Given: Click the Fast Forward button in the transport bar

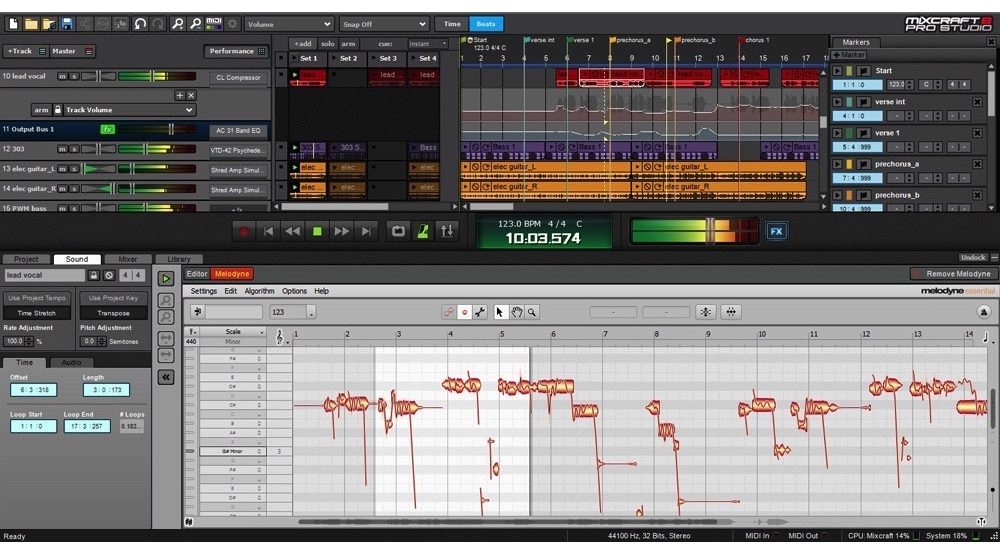Looking at the screenshot, I should (x=342, y=232).
